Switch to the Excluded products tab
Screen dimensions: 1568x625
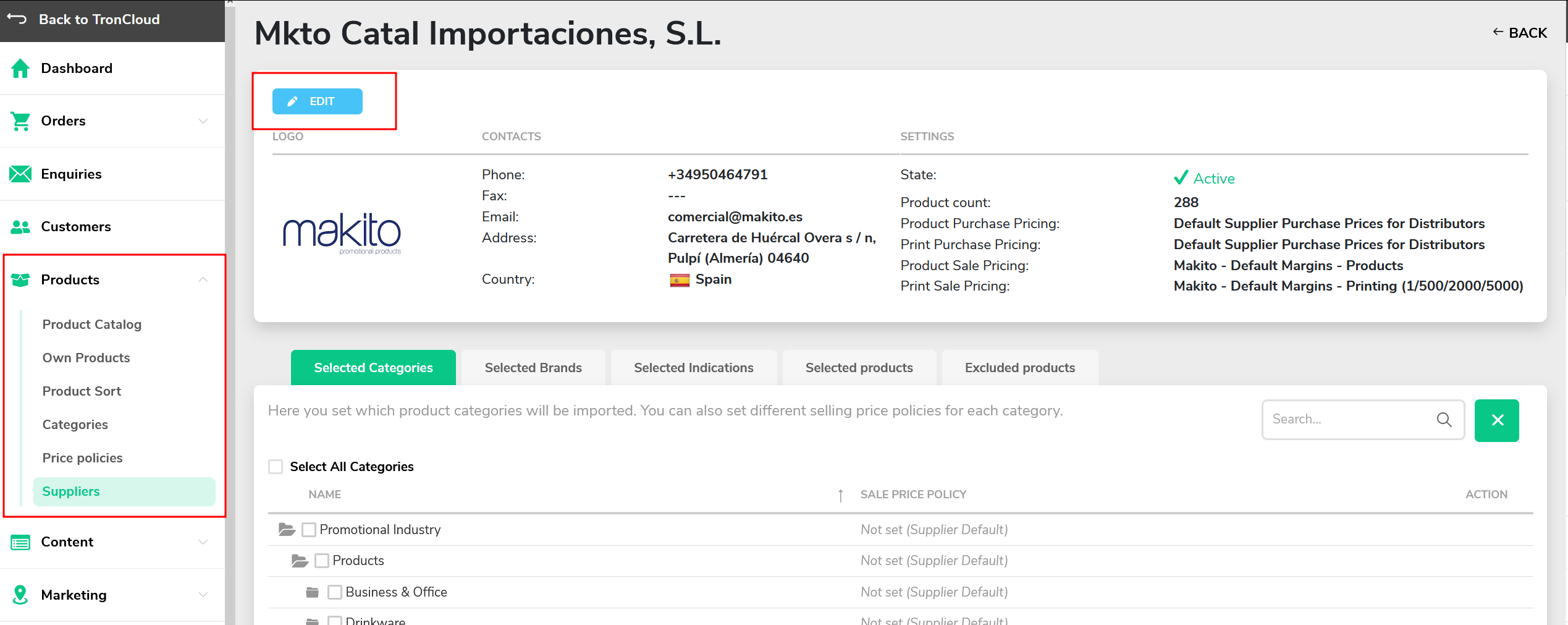pos(1020,368)
